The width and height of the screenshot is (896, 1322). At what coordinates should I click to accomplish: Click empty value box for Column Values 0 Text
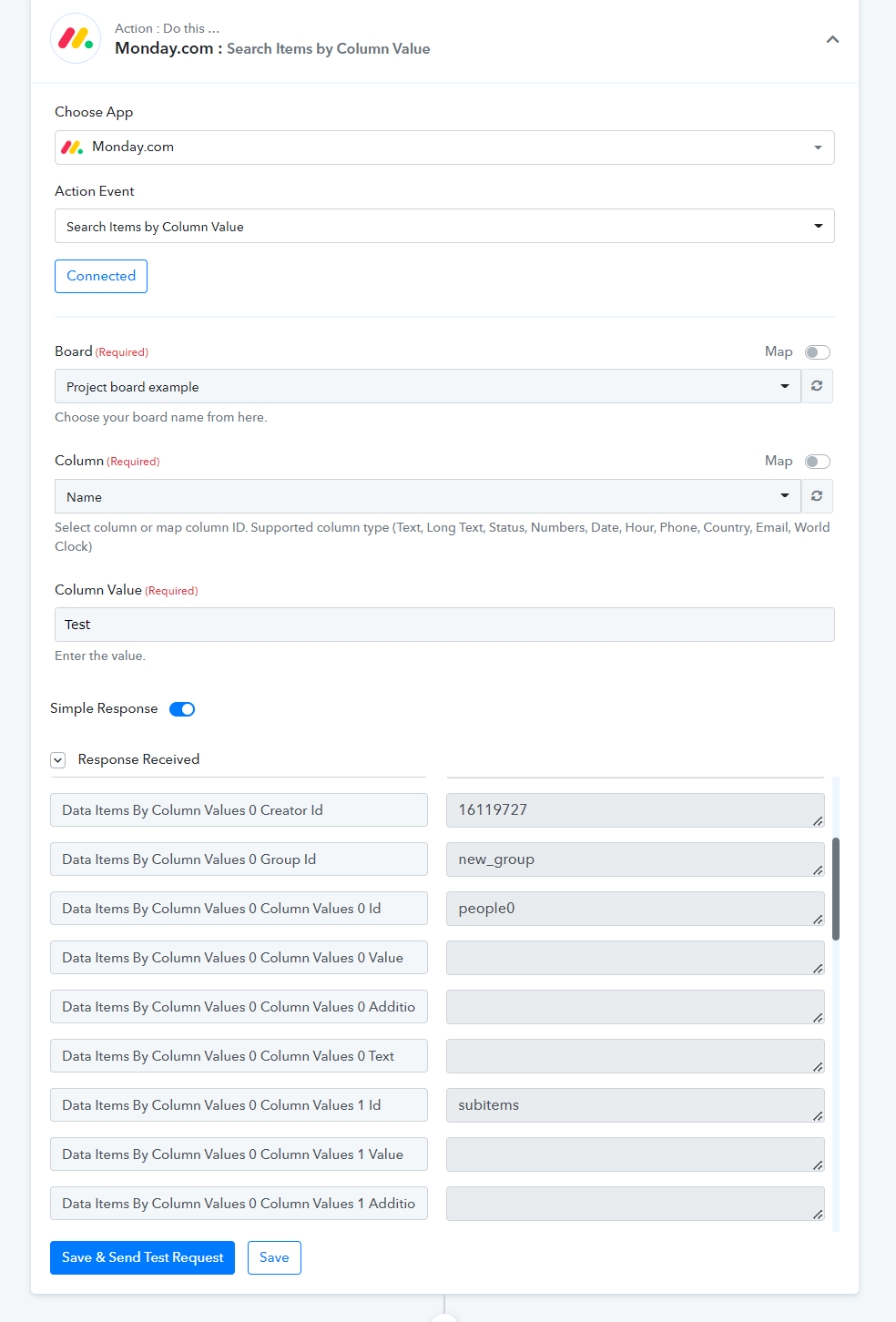(636, 1056)
